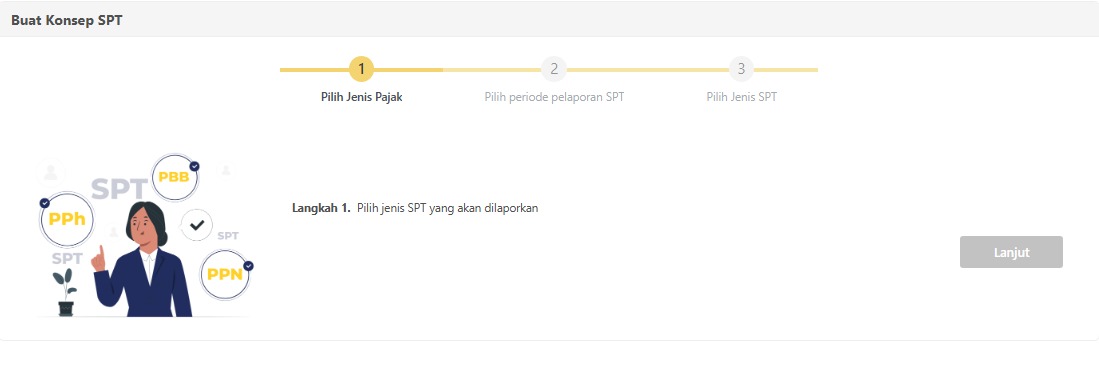Click the PBB badge in the illustration

coord(175,177)
